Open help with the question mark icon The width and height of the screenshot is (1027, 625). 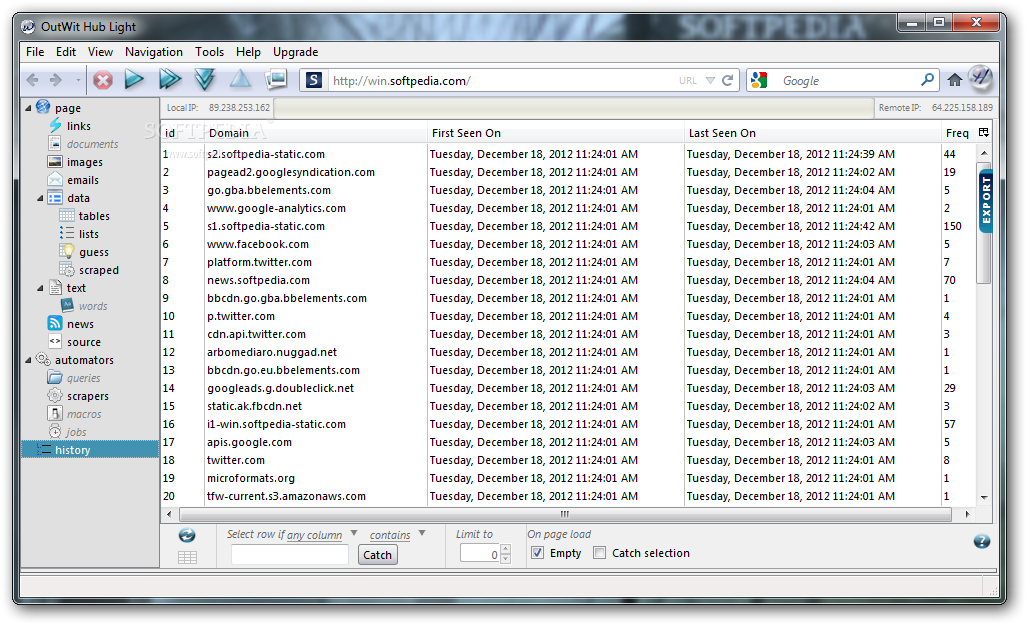[981, 541]
